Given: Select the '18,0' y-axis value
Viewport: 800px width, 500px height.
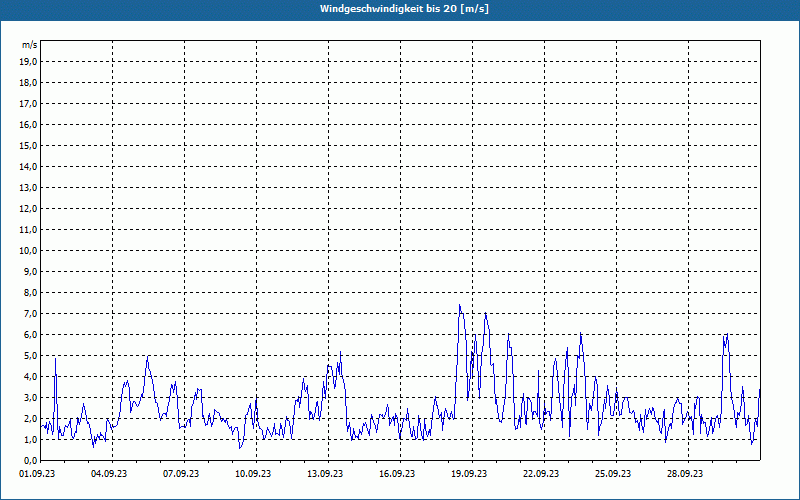Looking at the screenshot, I should click(28, 83).
